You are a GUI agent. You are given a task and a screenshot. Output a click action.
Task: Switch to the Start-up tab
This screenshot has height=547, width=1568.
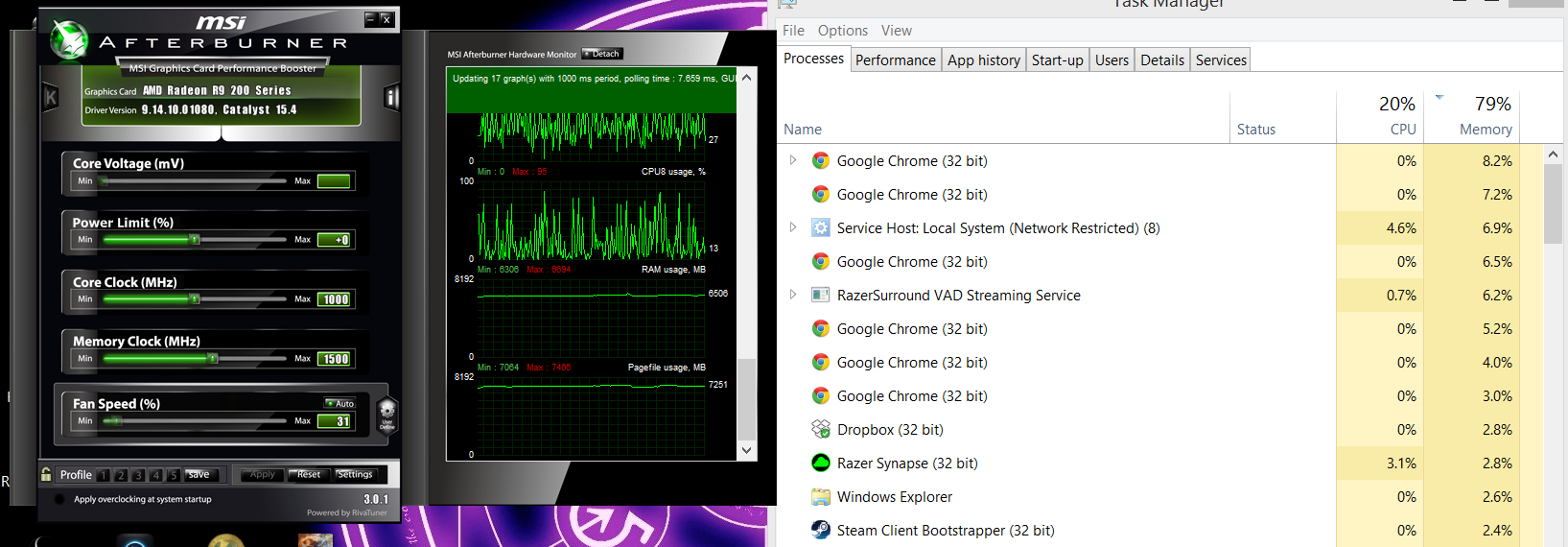pos(1058,59)
